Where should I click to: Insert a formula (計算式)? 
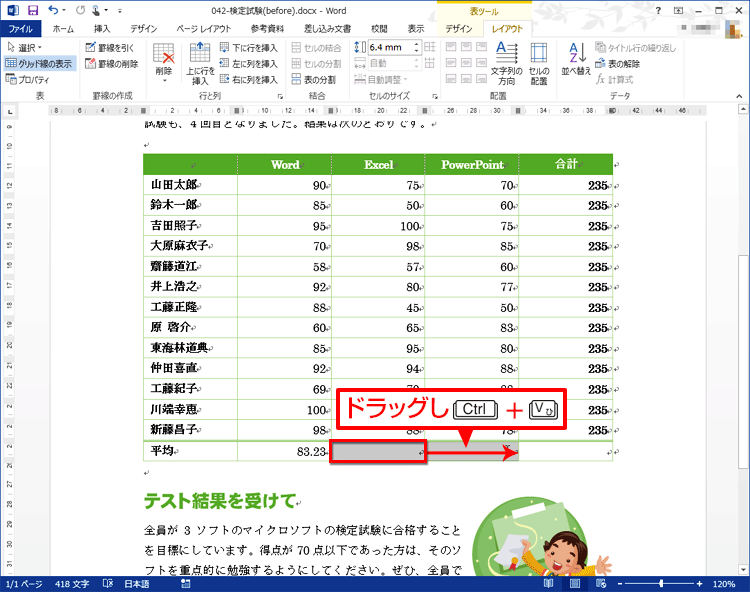tap(615, 79)
